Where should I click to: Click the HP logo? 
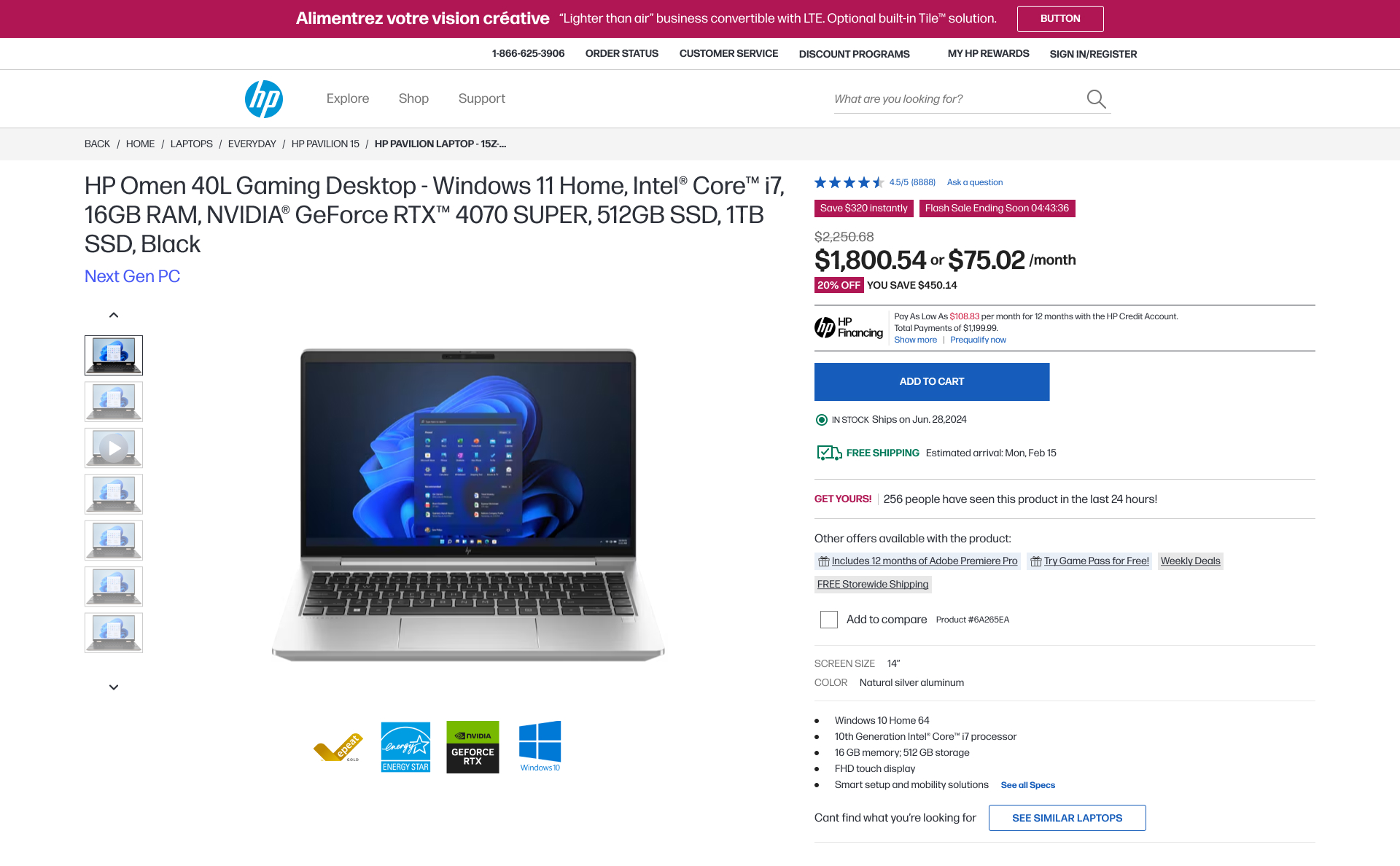263,99
